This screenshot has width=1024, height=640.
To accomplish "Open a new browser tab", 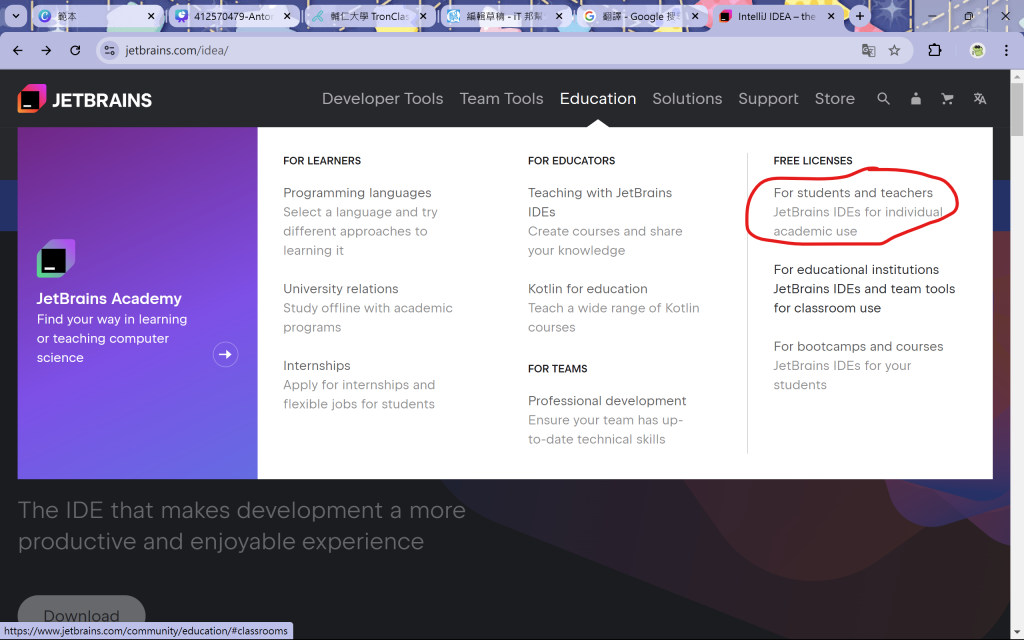I will coord(859,16).
